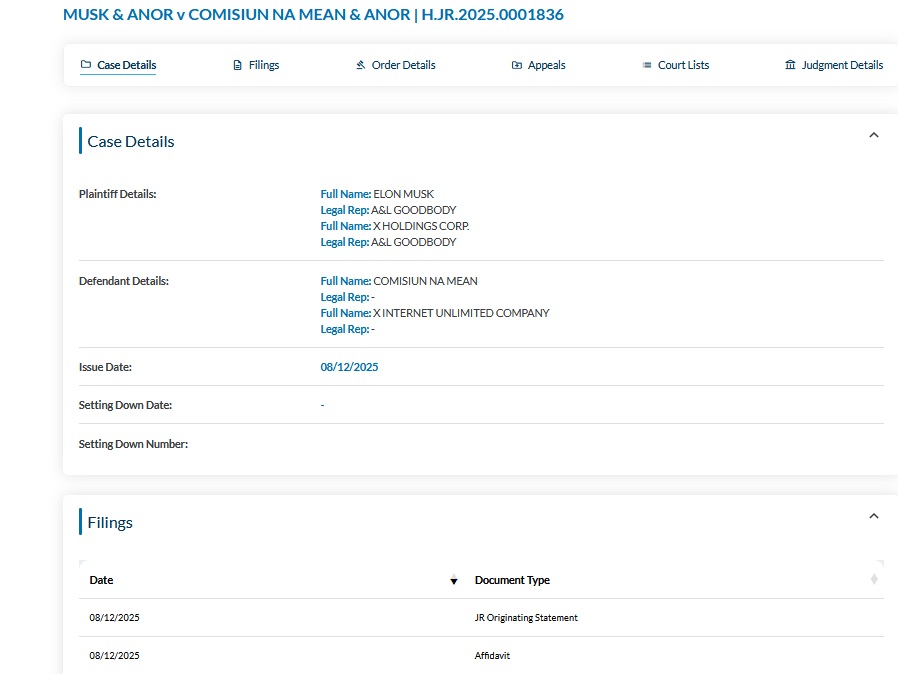Click the Date column header
This screenshot has width=898, height=674.
(x=101, y=580)
